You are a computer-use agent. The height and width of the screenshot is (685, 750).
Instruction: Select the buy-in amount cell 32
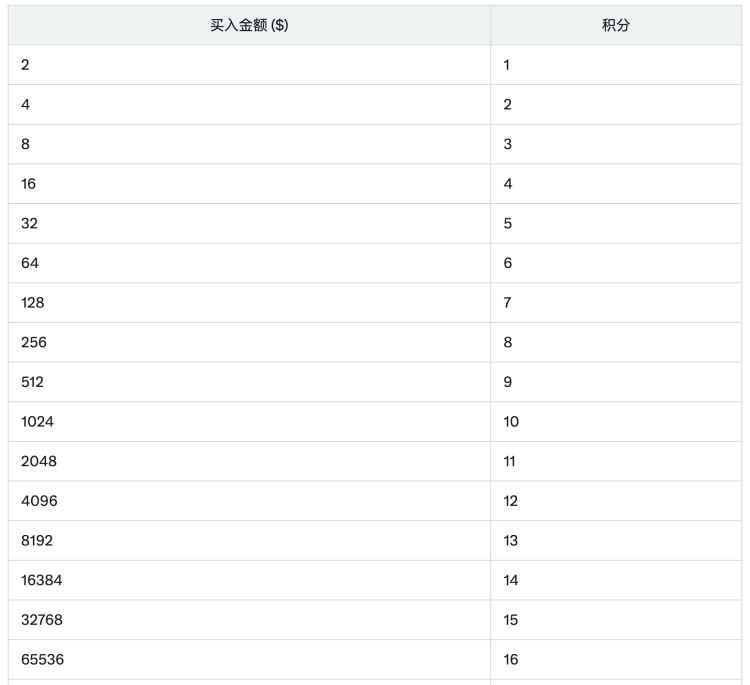[249, 224]
